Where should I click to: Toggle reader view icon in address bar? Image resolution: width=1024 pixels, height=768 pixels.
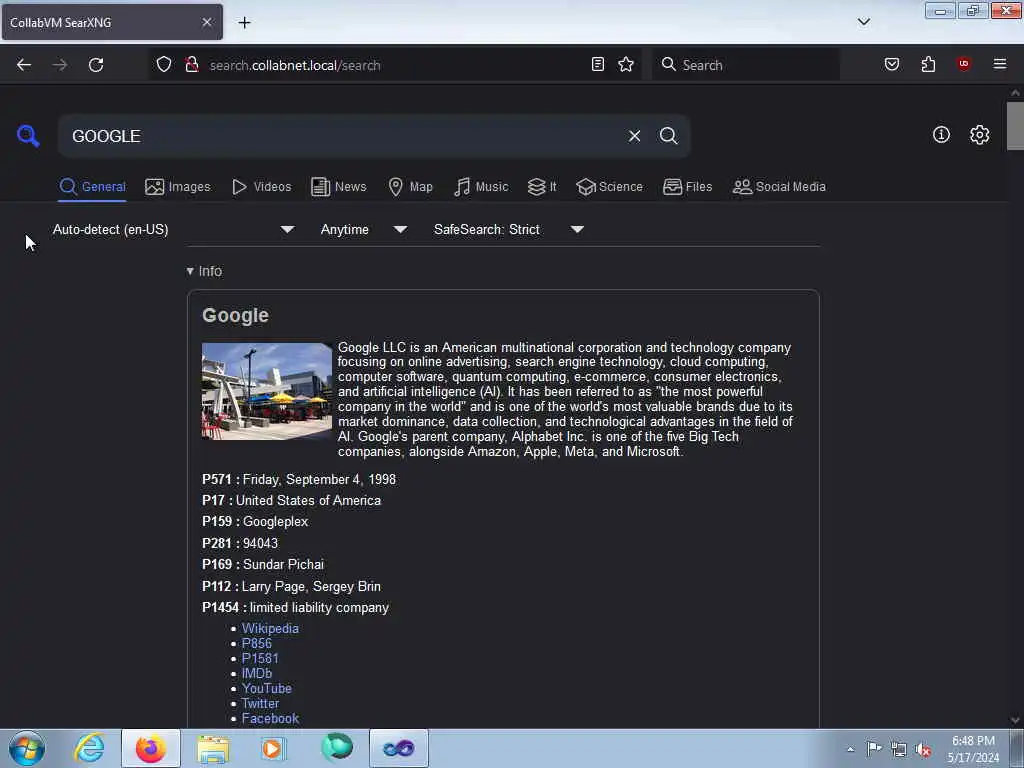pos(598,64)
